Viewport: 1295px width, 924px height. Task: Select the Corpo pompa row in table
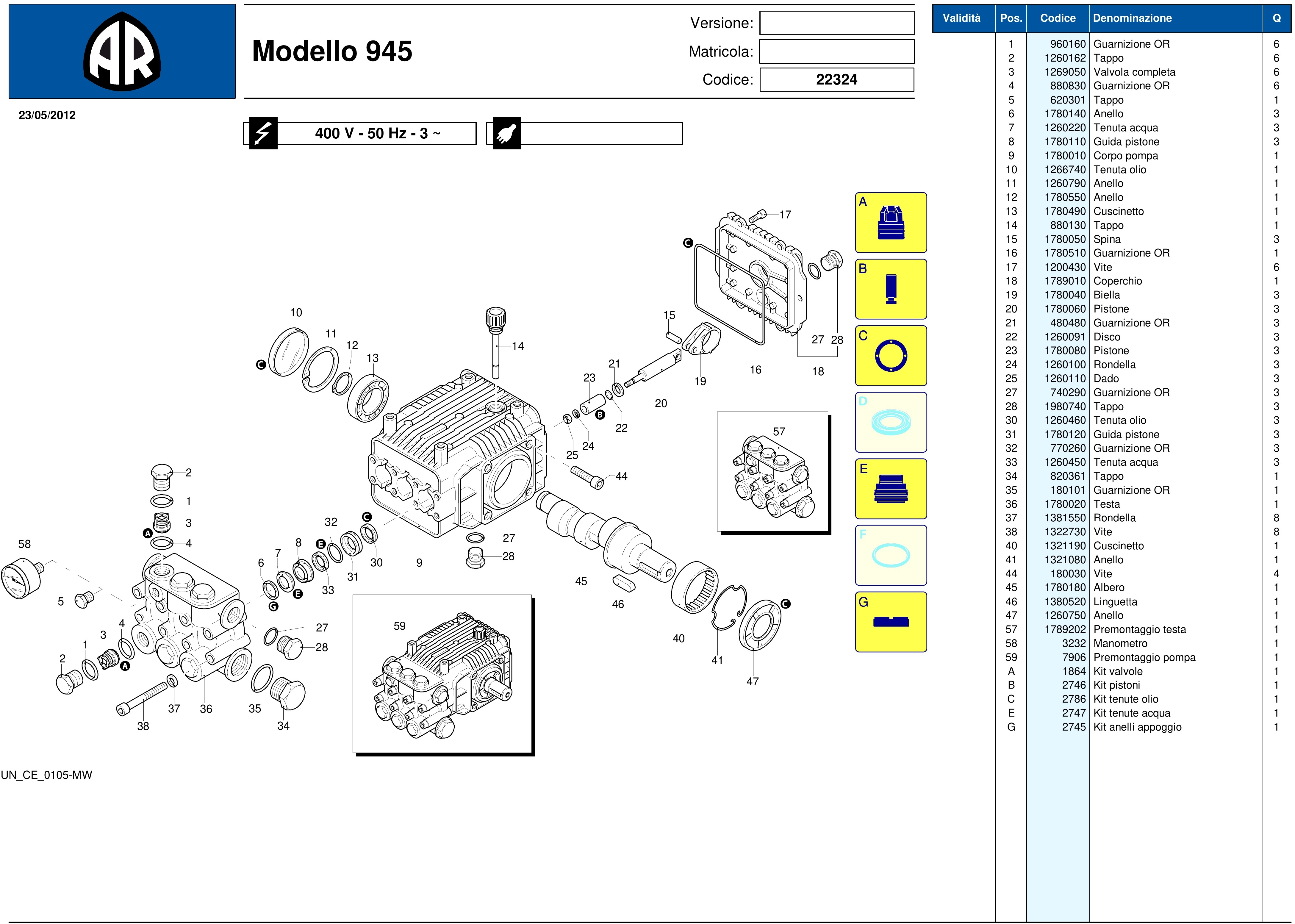click(x=1125, y=156)
